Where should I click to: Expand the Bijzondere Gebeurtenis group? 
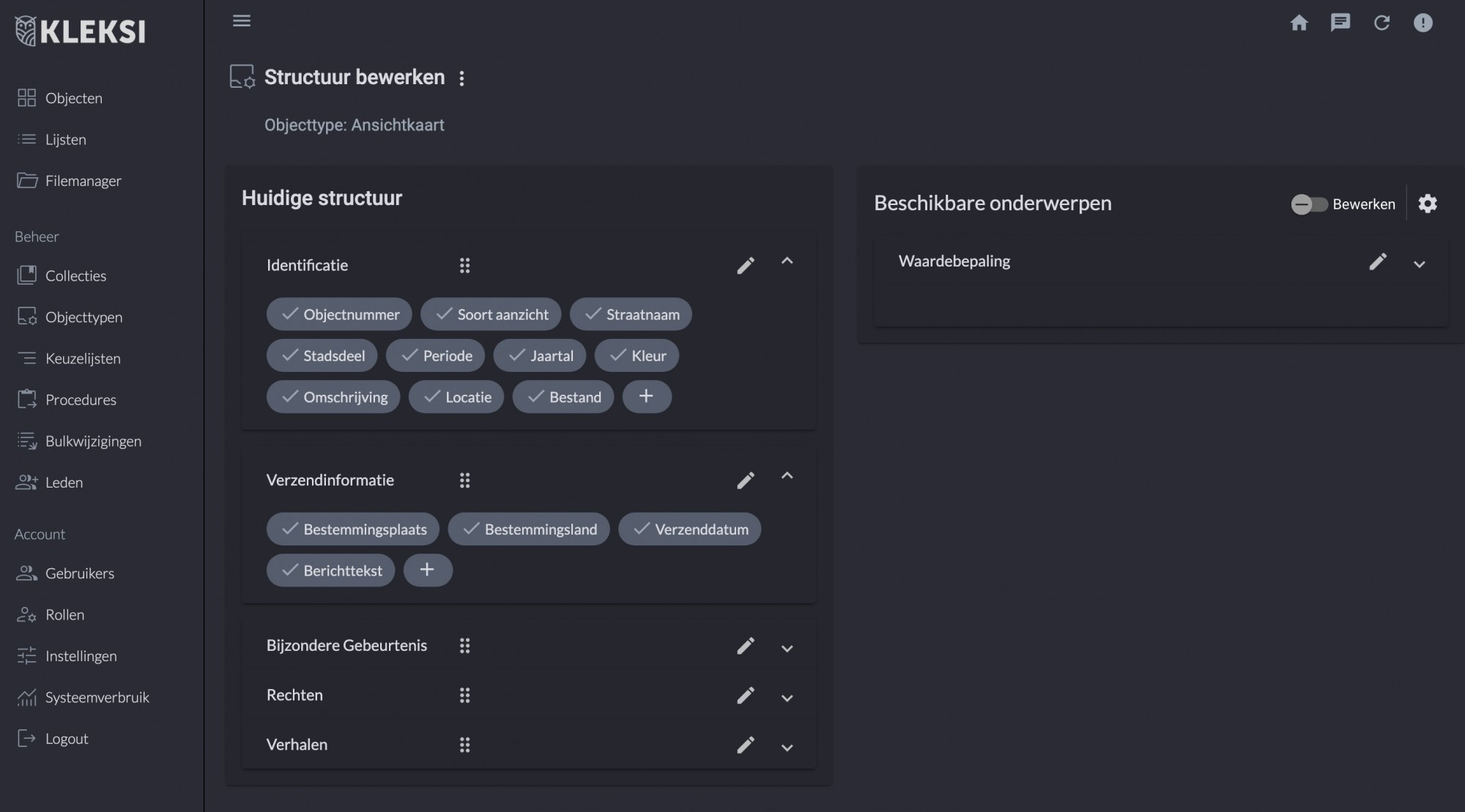coord(787,647)
